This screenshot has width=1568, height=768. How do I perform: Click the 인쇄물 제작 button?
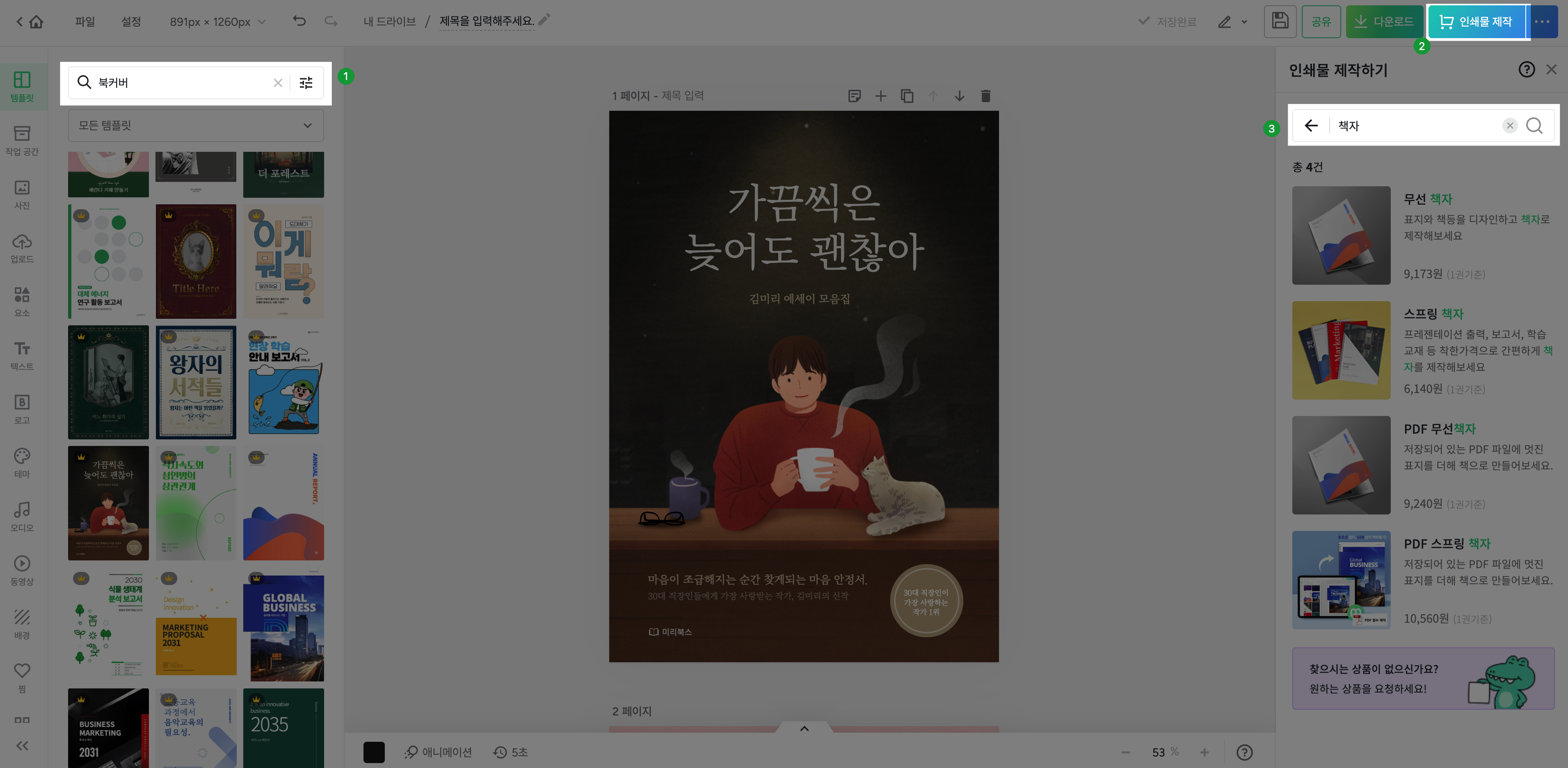(1476, 21)
